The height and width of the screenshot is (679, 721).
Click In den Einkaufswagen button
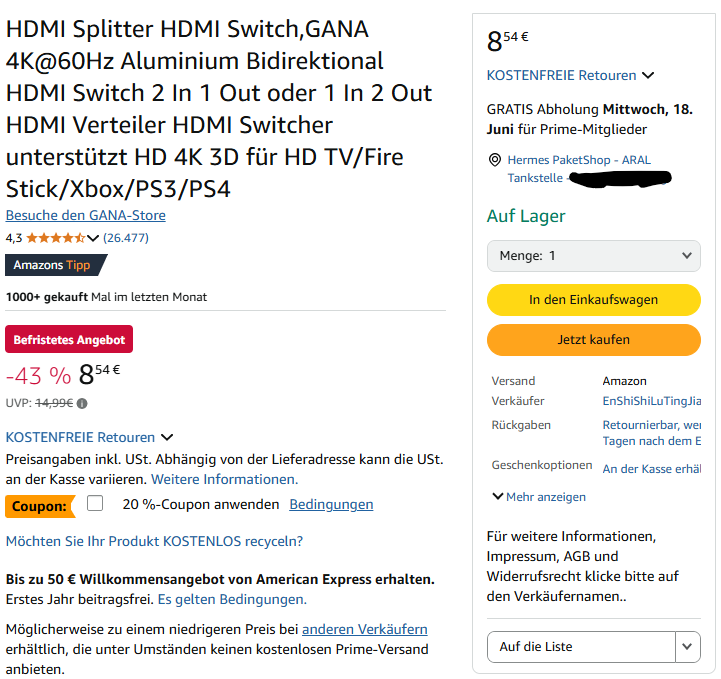pos(594,299)
